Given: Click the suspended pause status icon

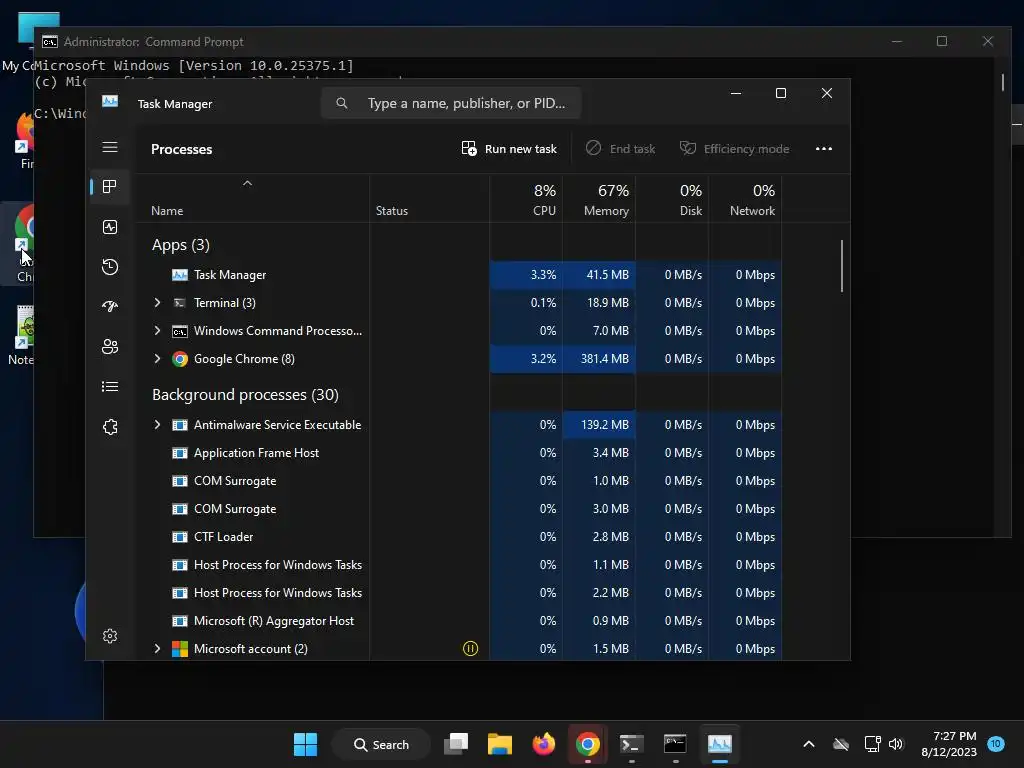Looking at the screenshot, I should (x=470, y=648).
